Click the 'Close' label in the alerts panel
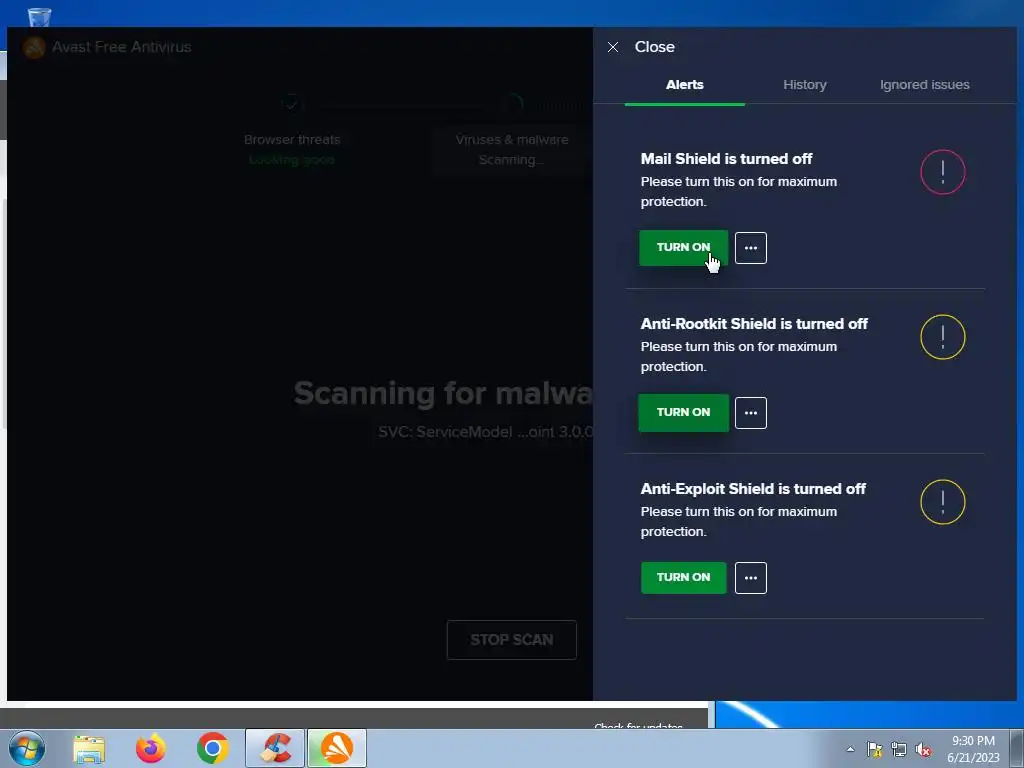 point(654,47)
